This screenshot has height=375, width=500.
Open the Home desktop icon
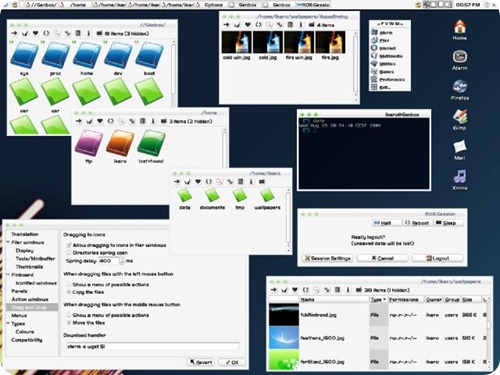460,27
